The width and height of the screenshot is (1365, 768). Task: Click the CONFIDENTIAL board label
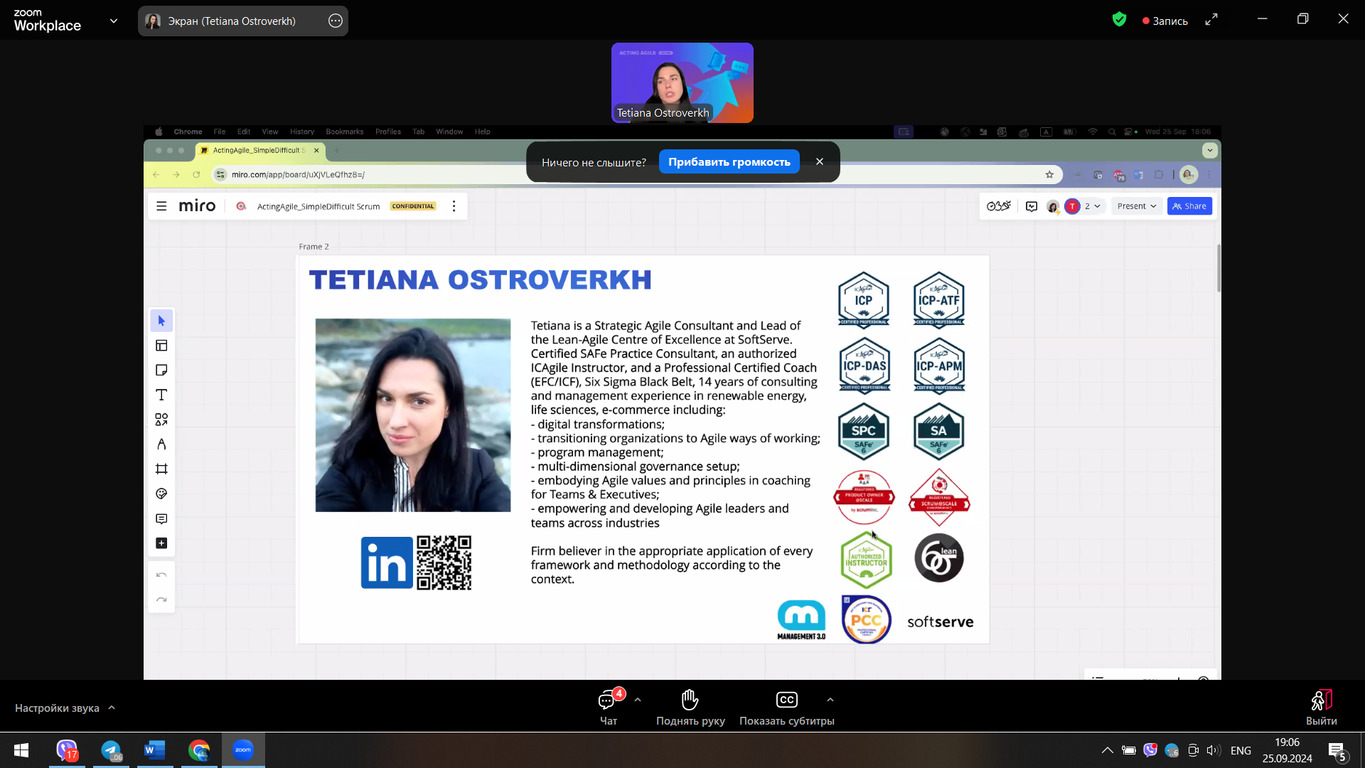413,206
